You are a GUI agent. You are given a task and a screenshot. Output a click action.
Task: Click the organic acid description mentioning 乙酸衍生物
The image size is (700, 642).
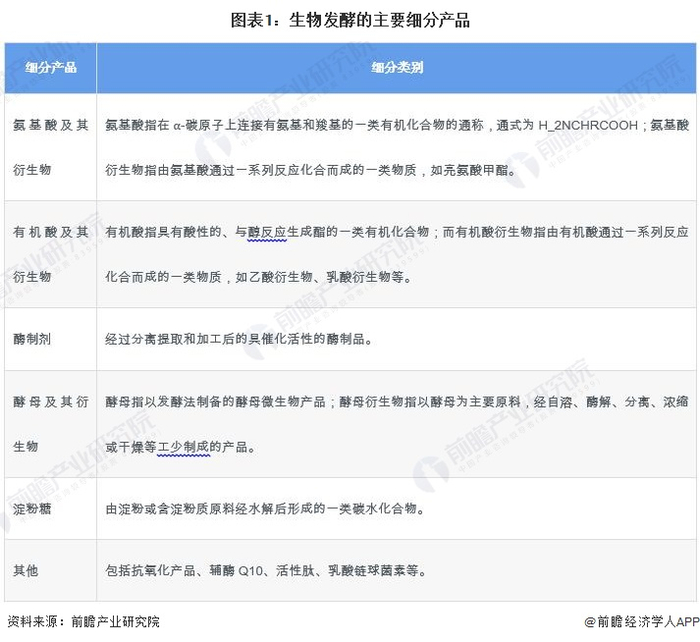(x=397, y=254)
